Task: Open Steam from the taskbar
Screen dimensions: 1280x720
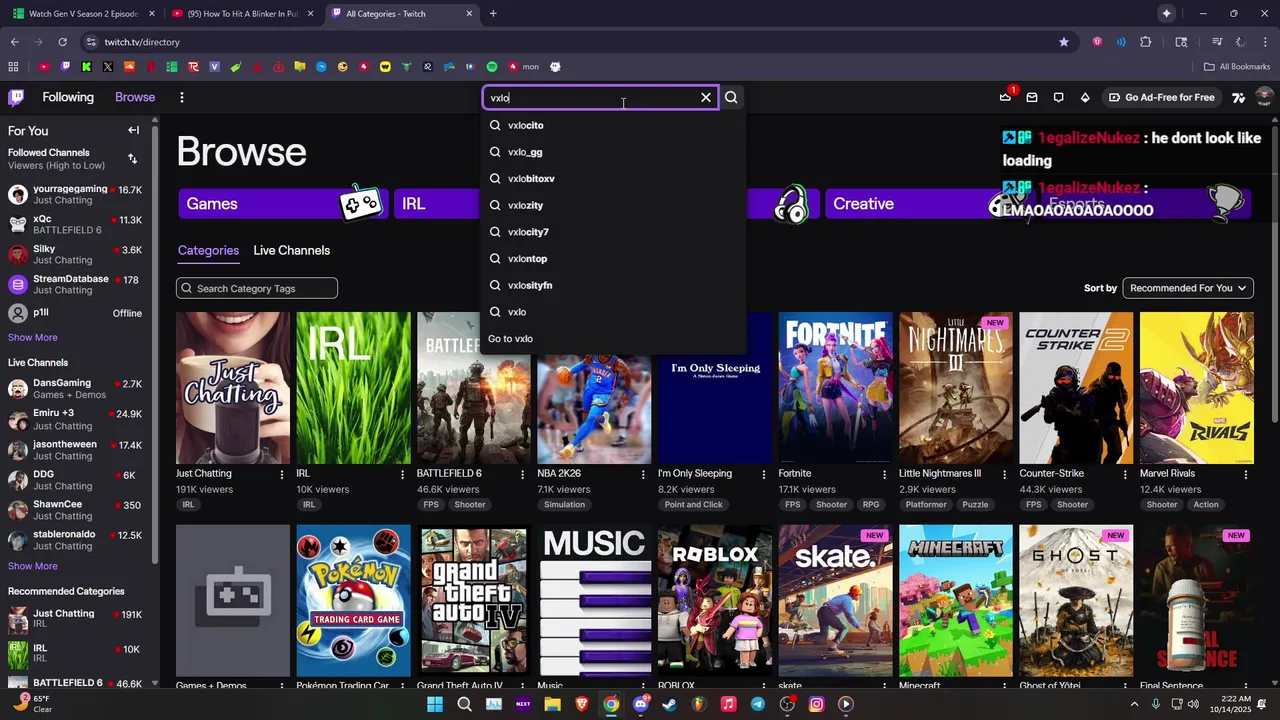Action: [x=669, y=704]
